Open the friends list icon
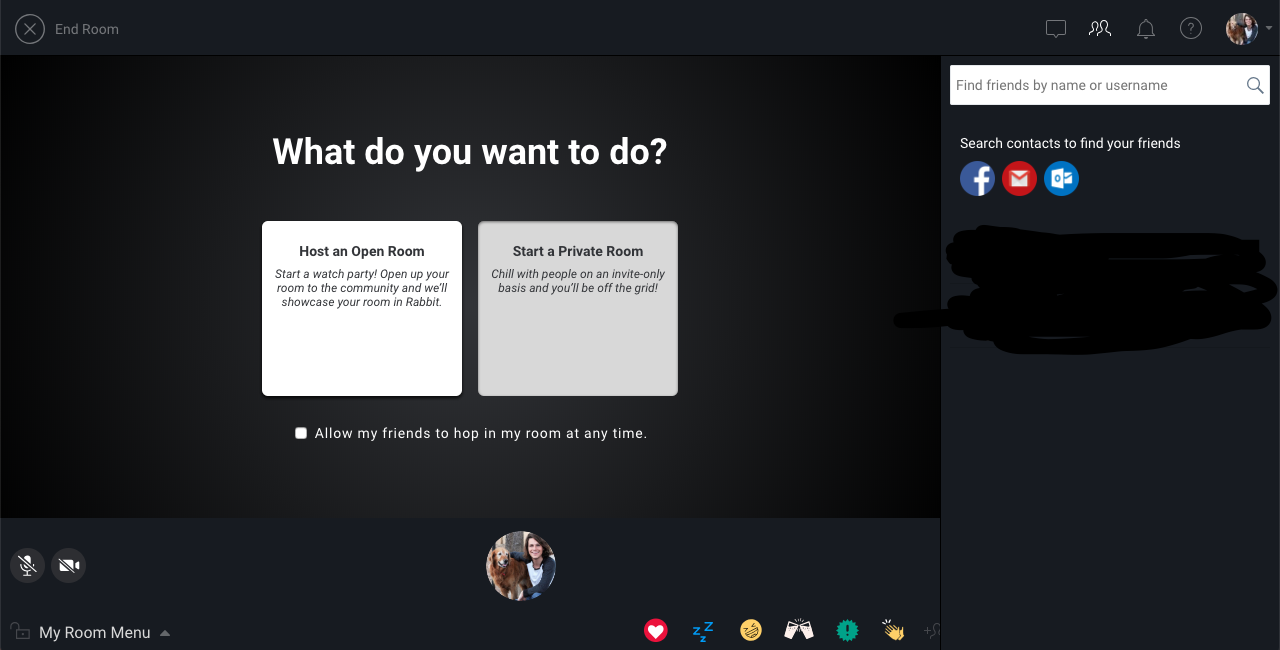Screen dimensions: 1280x650 (x=1100, y=29)
